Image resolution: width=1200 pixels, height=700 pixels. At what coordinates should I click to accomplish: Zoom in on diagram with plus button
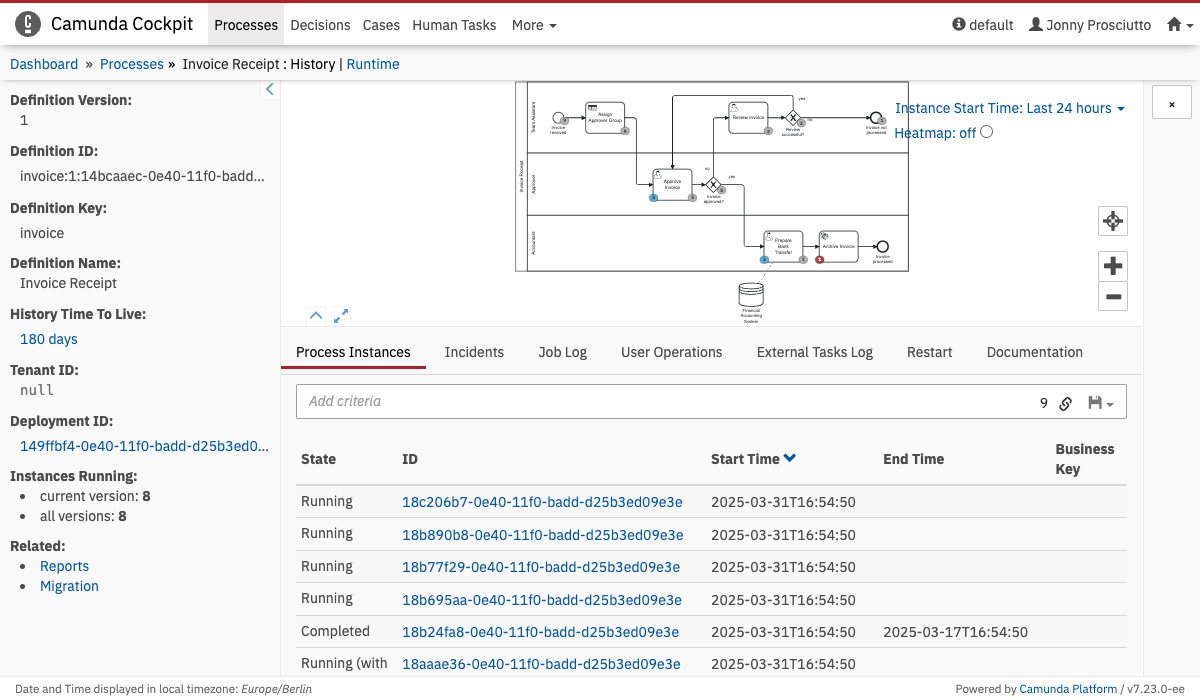point(1113,266)
